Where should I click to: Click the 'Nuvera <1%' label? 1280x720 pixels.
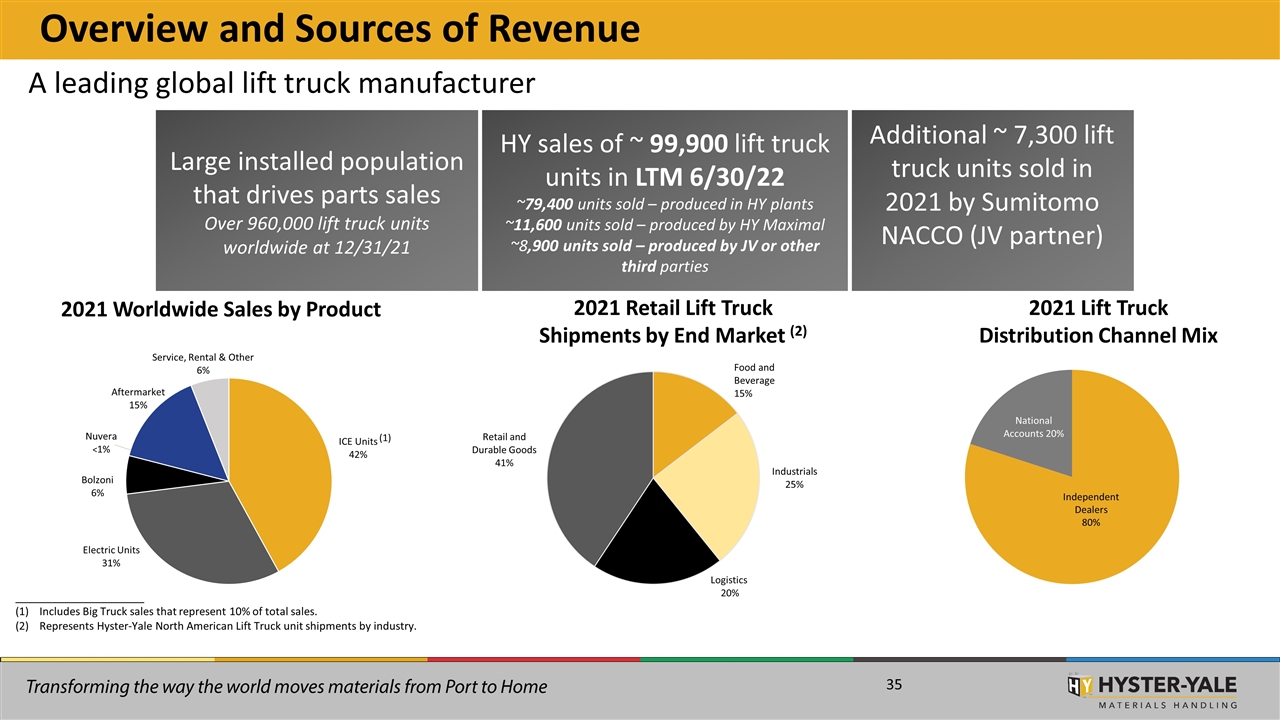coord(101,443)
